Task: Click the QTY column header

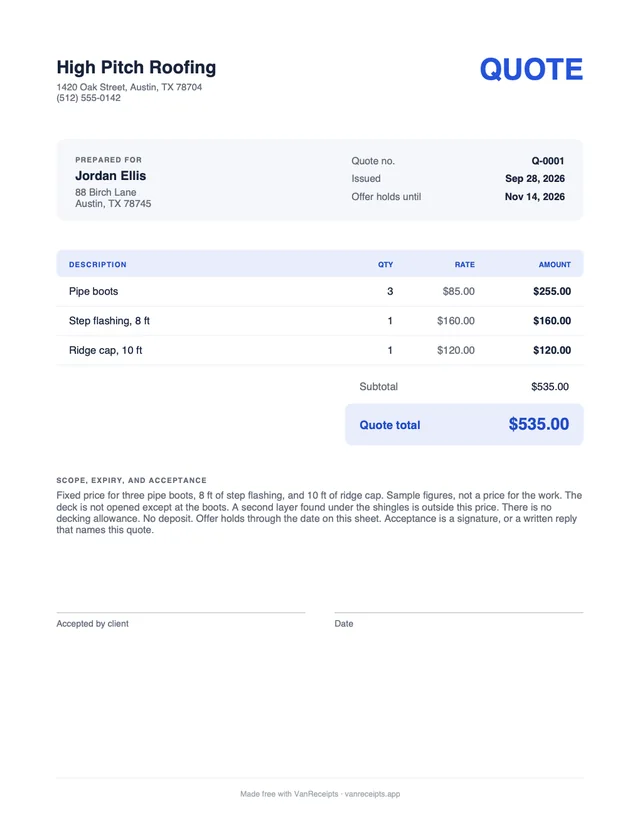Action: [x=385, y=265]
